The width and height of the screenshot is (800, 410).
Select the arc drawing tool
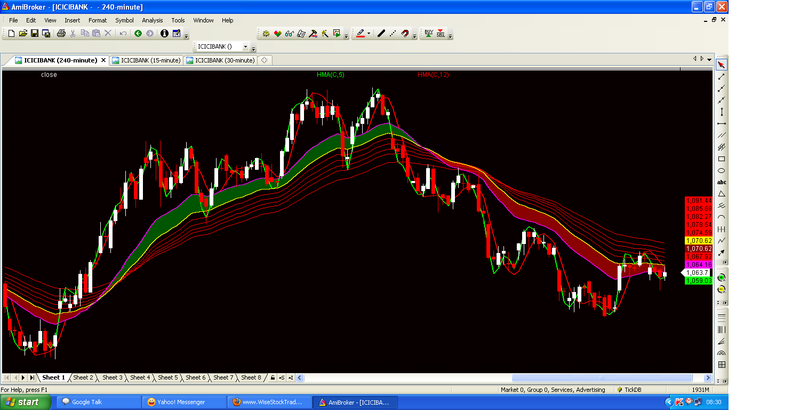point(721,217)
